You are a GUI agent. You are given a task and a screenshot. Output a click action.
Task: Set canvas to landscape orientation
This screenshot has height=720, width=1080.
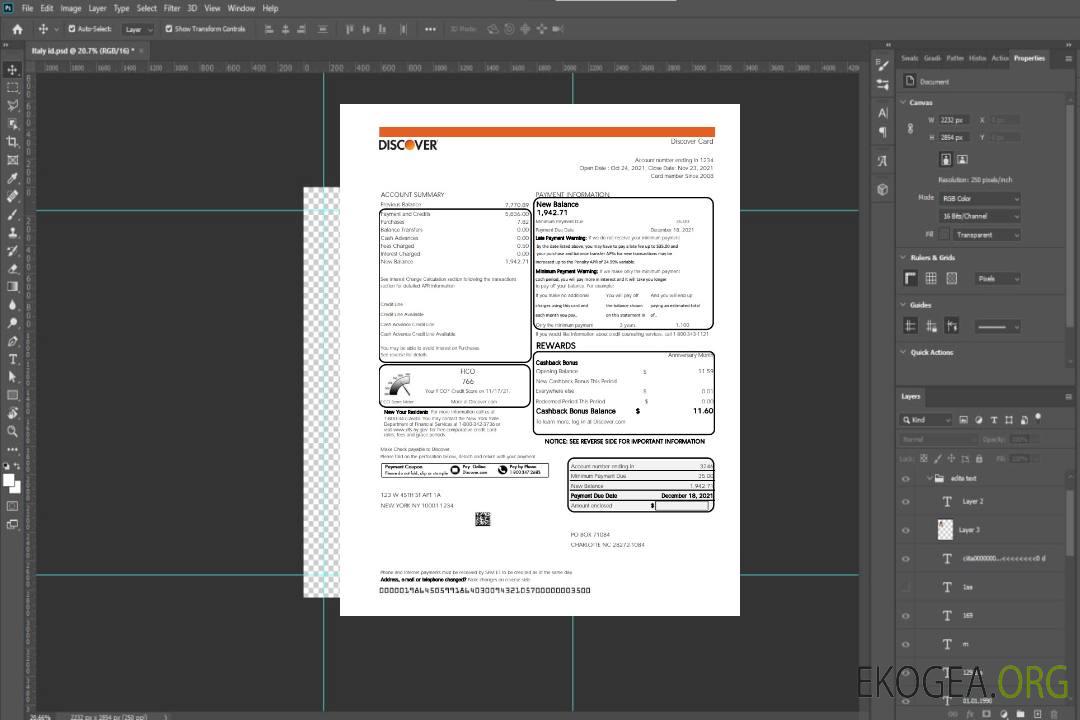click(962, 160)
